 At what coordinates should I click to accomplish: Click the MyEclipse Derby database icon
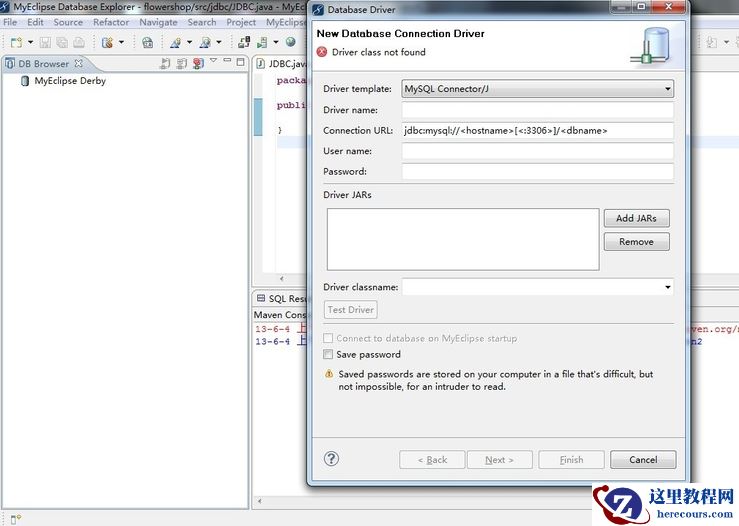[x=25, y=81]
